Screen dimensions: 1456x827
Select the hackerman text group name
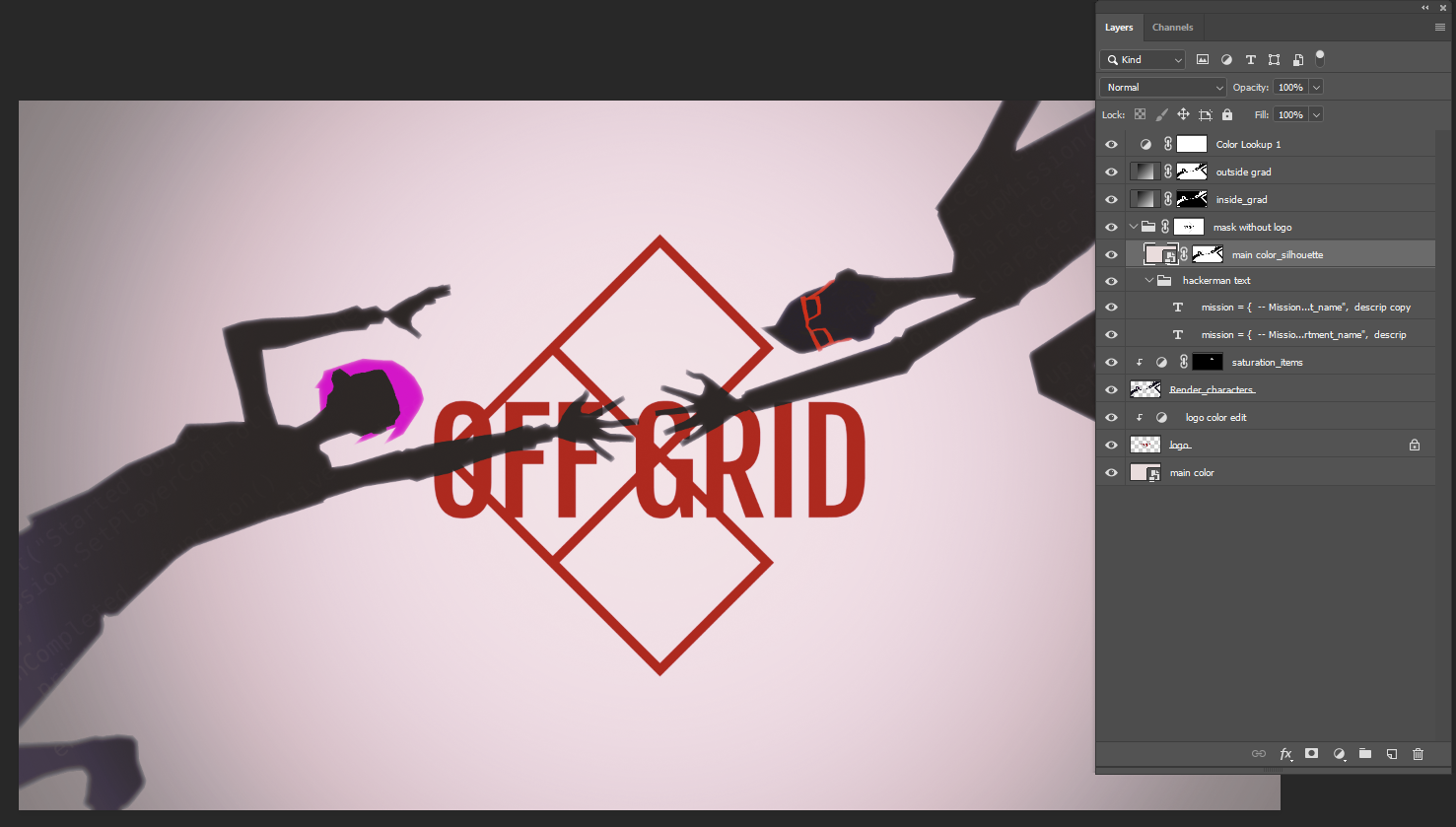coord(1216,281)
